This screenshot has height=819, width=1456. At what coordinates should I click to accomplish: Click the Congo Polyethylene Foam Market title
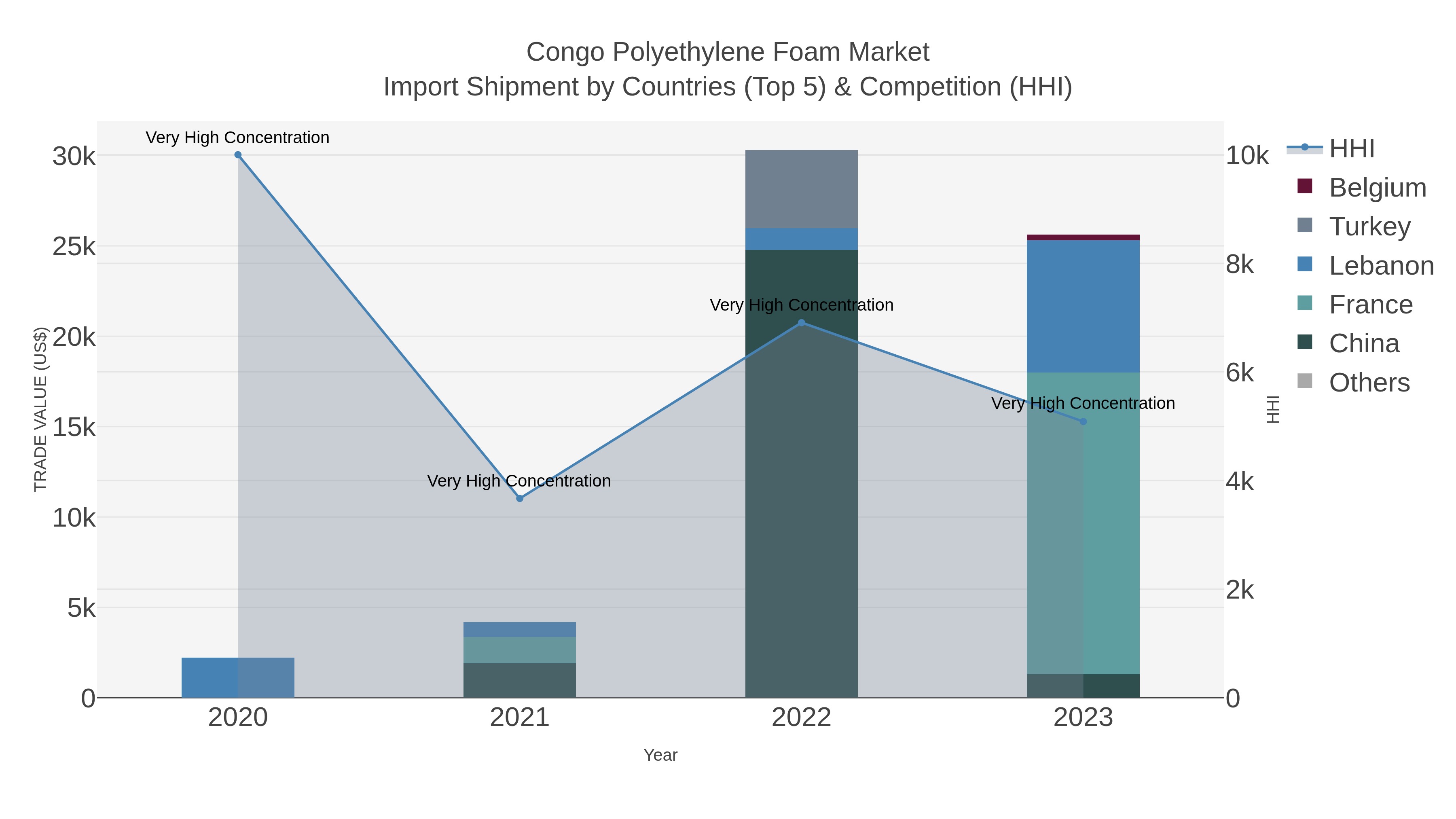tap(728, 52)
